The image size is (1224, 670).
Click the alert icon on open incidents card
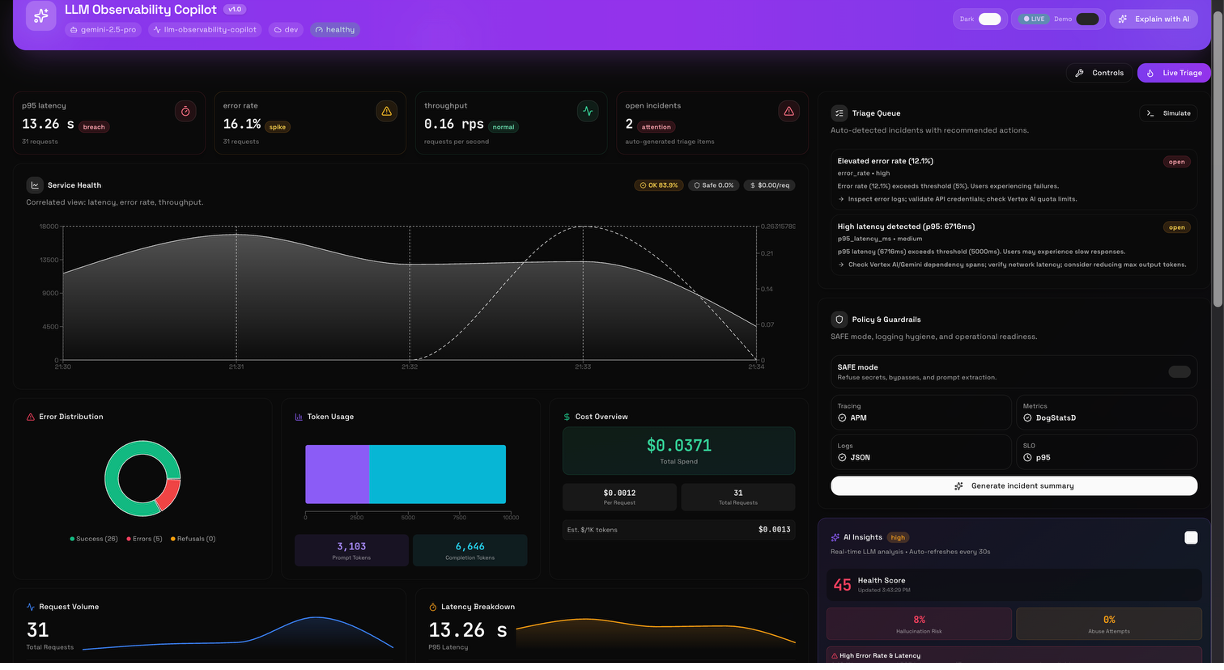(787, 111)
